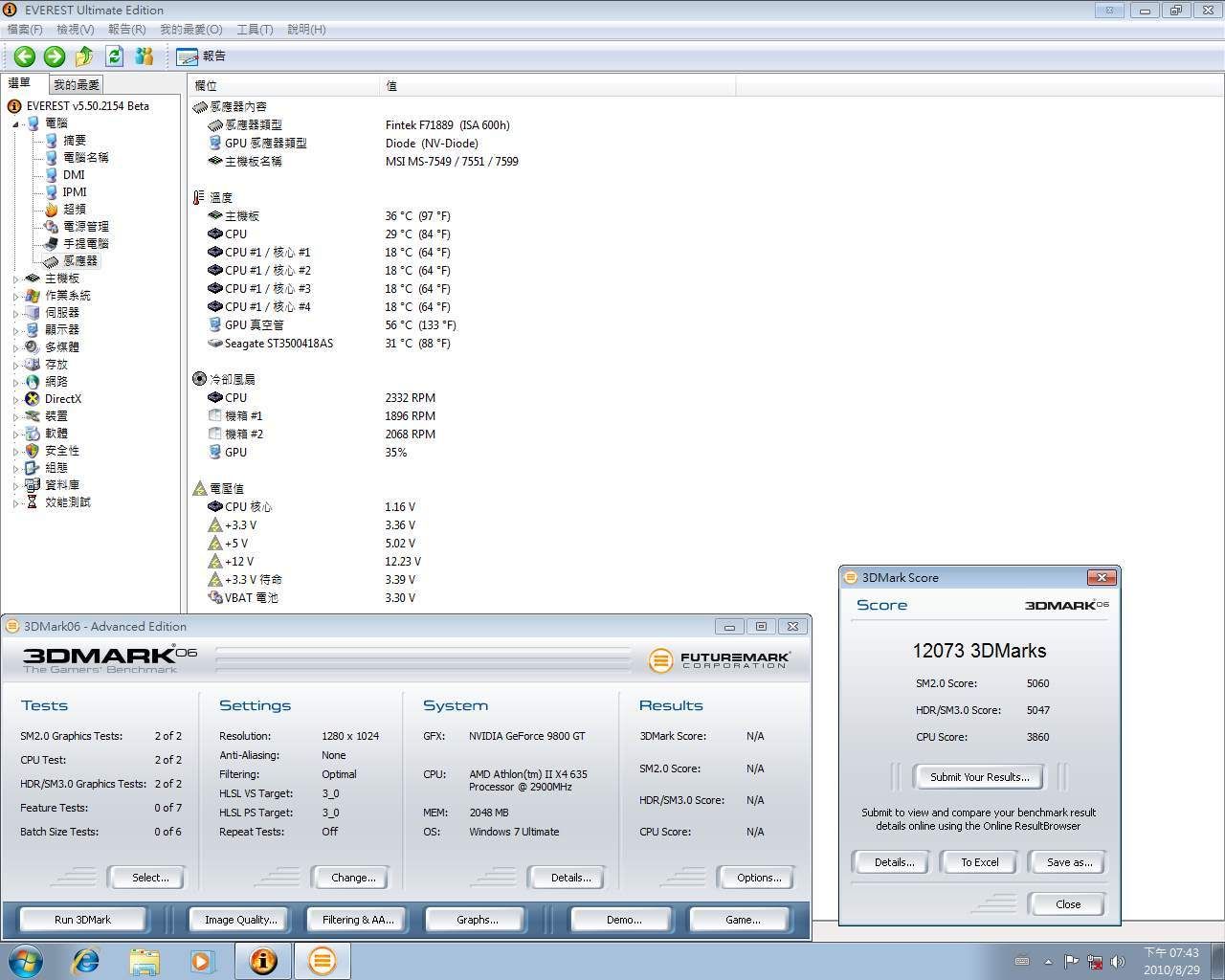This screenshot has width=1225, height=980.
Task: Expand the 伺服器 tree node
Action: 16,313
